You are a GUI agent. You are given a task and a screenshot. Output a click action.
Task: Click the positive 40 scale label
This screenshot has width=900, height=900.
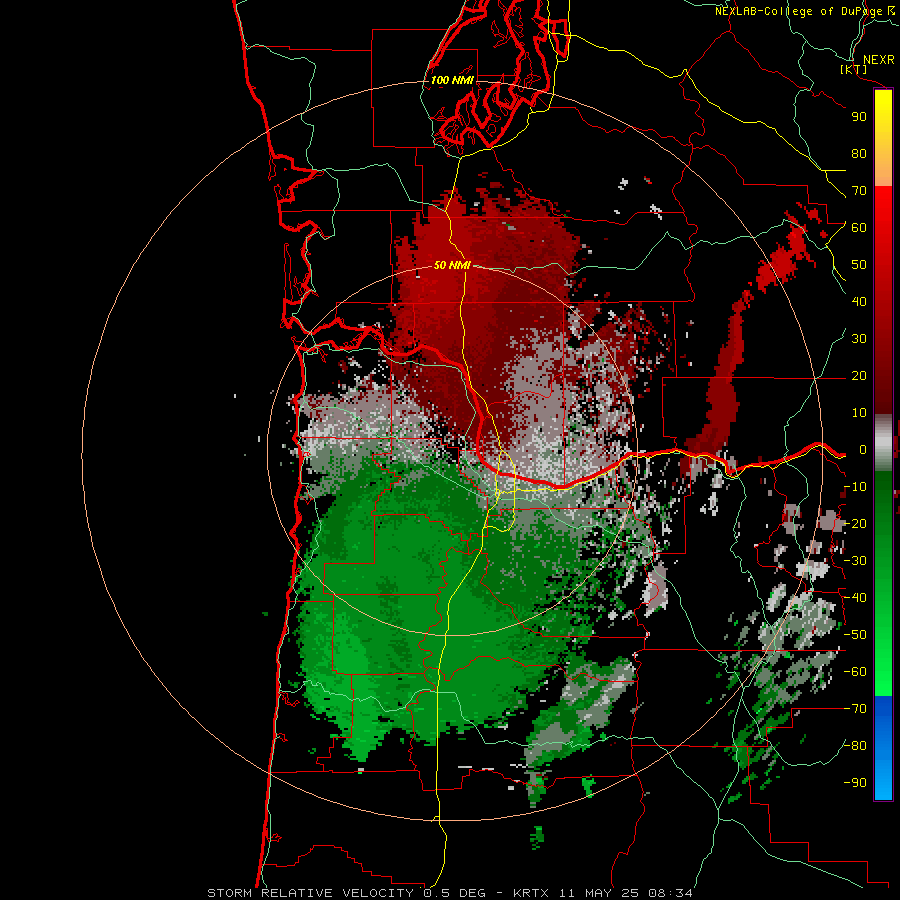click(859, 301)
